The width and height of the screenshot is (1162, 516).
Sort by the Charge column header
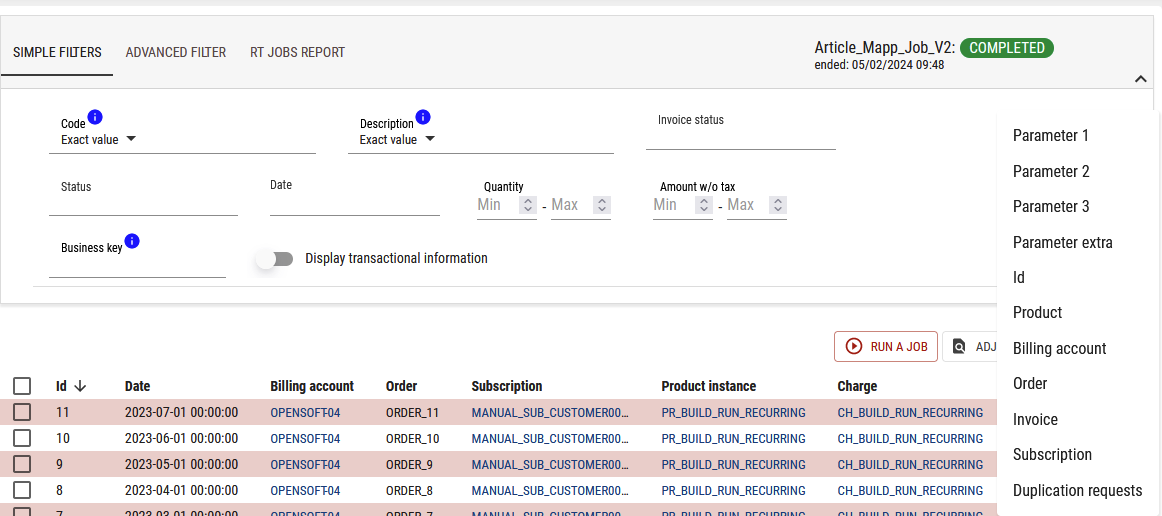(x=857, y=386)
